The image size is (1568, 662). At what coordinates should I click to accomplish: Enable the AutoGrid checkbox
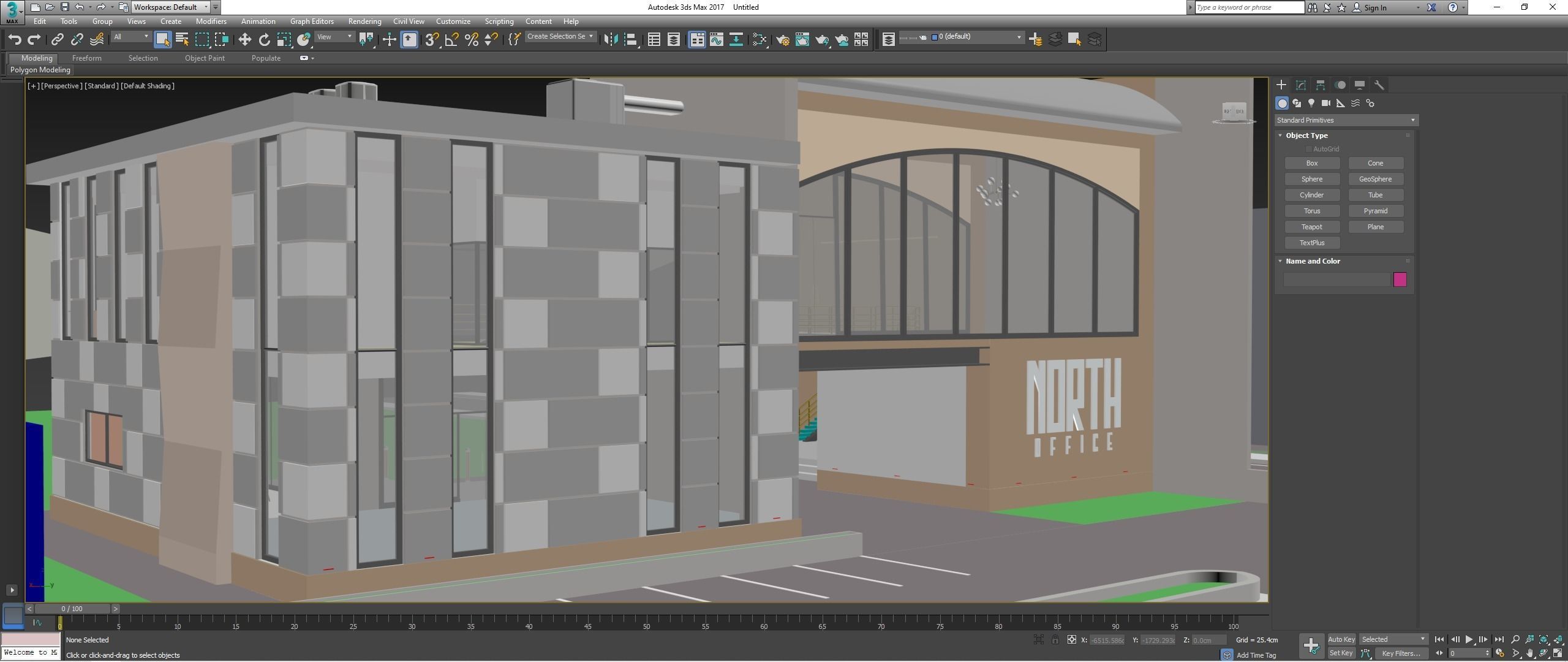(x=1308, y=149)
